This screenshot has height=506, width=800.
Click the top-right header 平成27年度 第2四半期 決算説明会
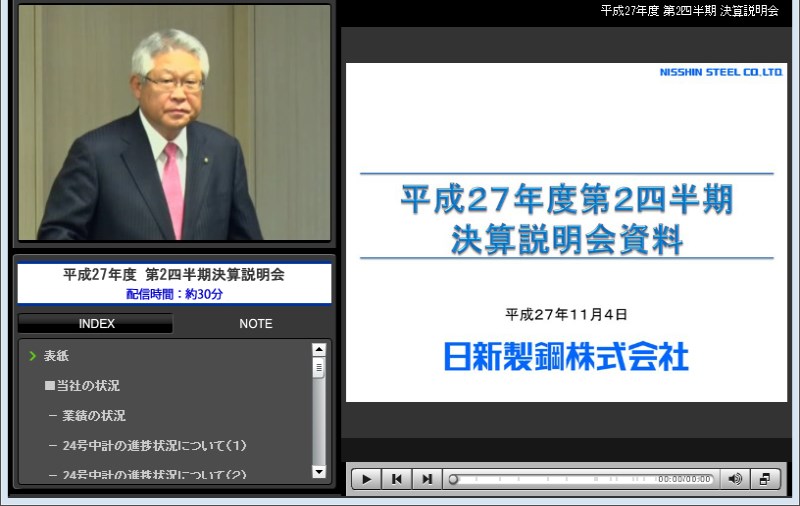689,11
